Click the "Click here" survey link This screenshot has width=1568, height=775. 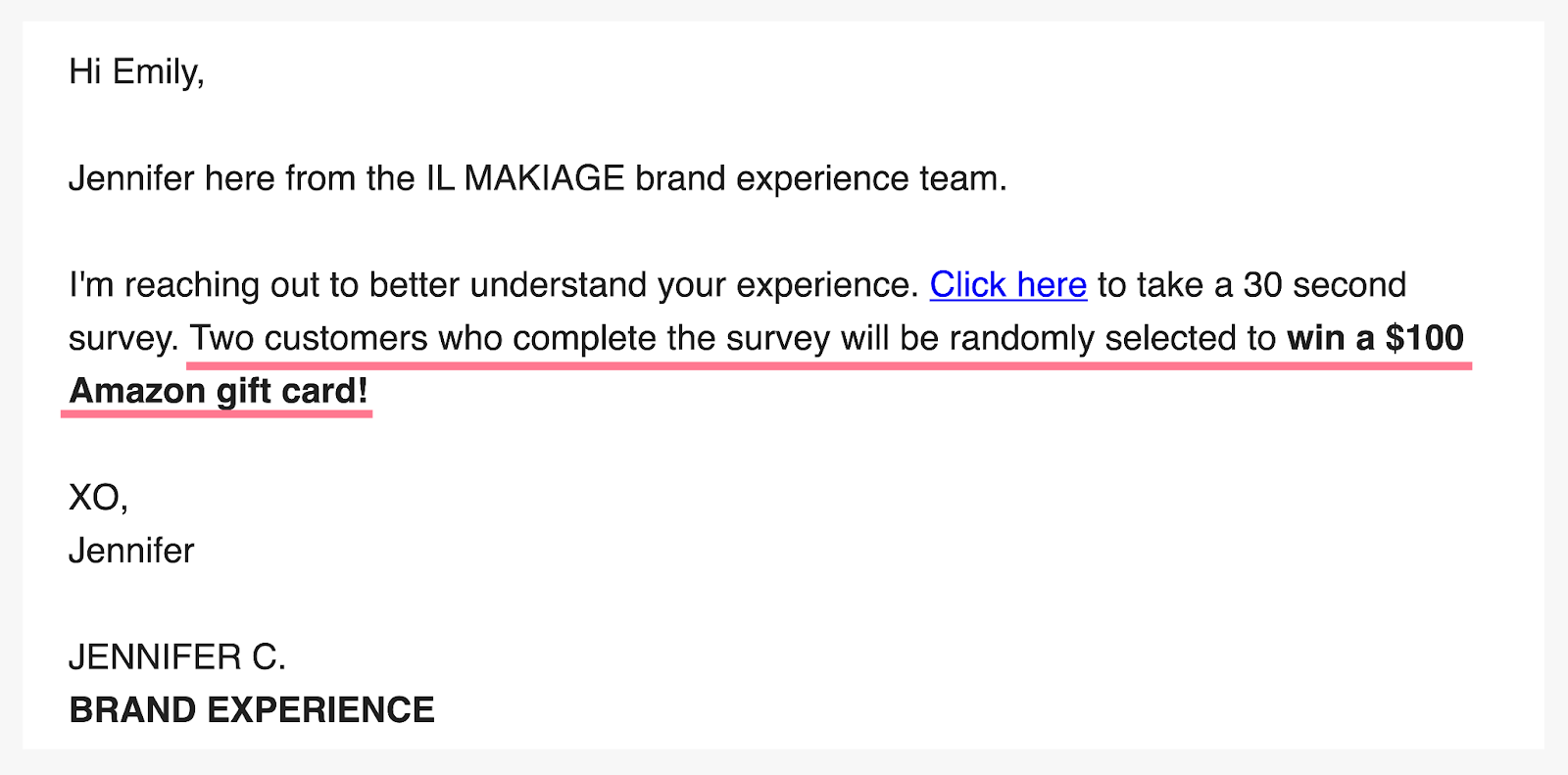click(1007, 285)
